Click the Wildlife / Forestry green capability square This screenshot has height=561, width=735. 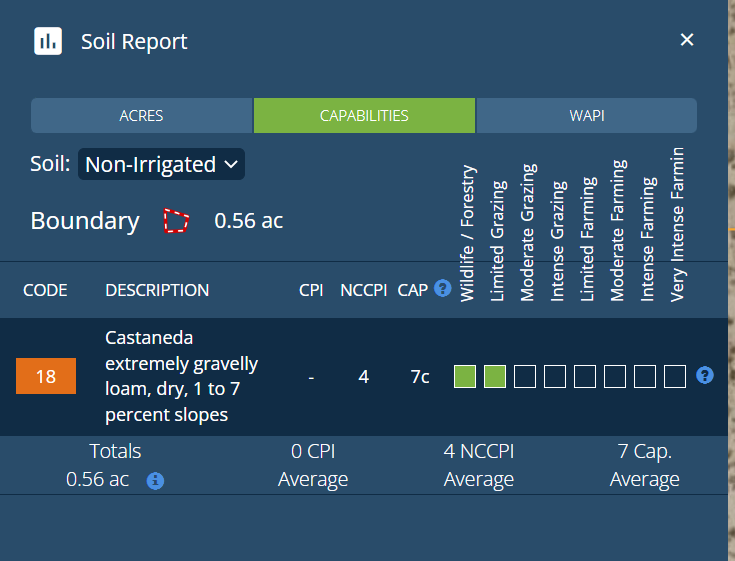pos(465,377)
